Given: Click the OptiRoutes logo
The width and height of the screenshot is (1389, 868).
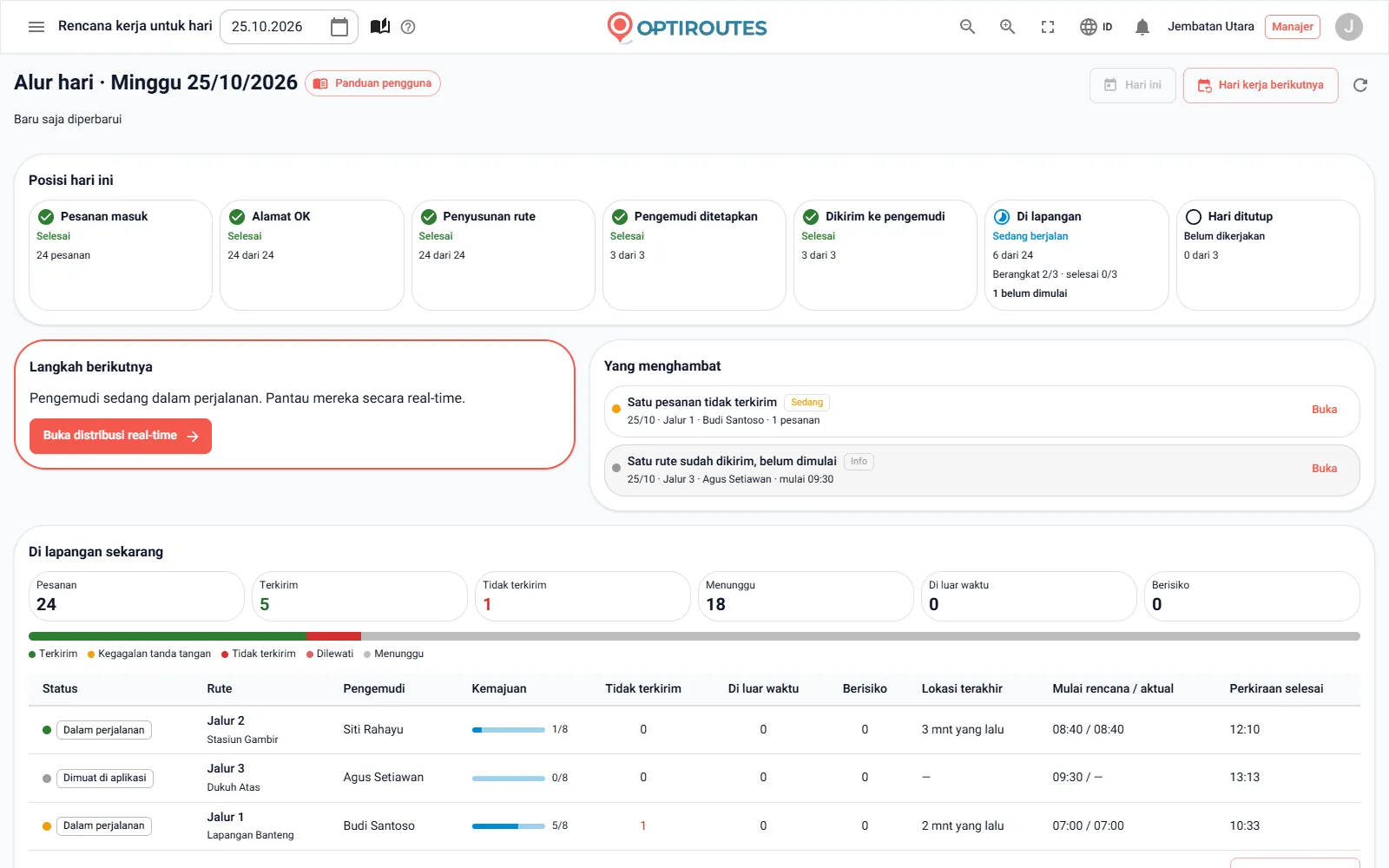Looking at the screenshot, I should click(687, 27).
